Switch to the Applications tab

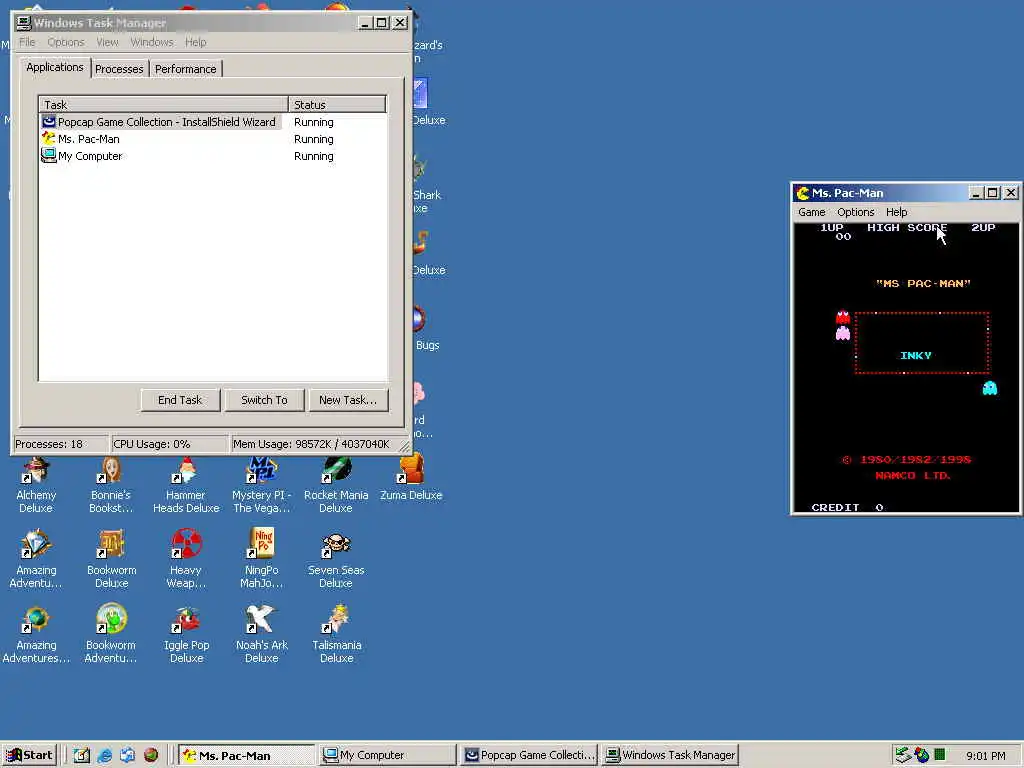click(x=55, y=67)
